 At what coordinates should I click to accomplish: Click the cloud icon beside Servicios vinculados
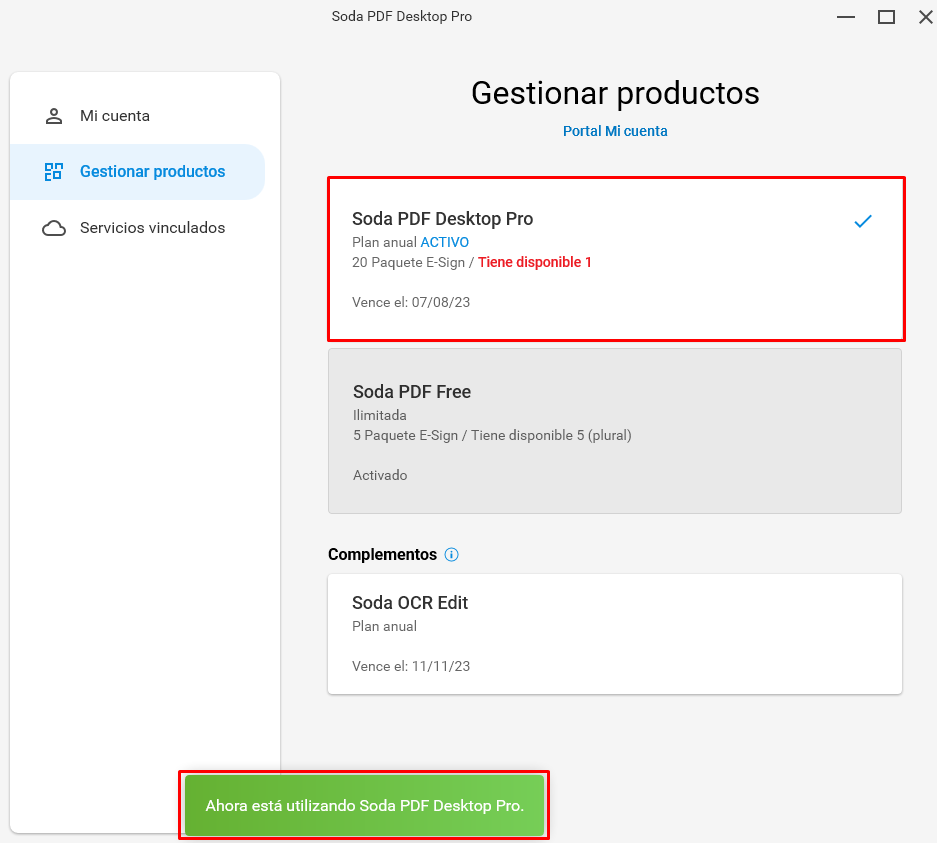tap(54, 228)
